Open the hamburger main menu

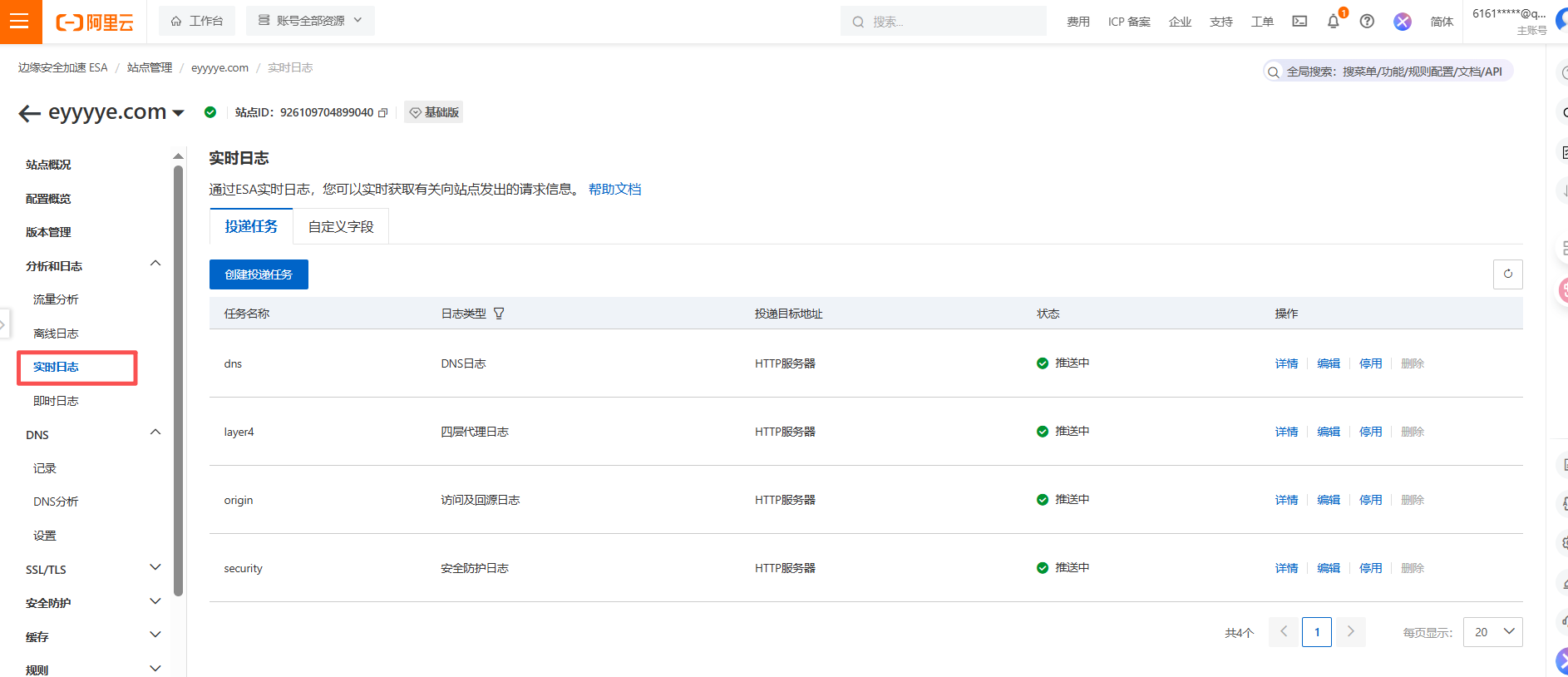tap(20, 22)
